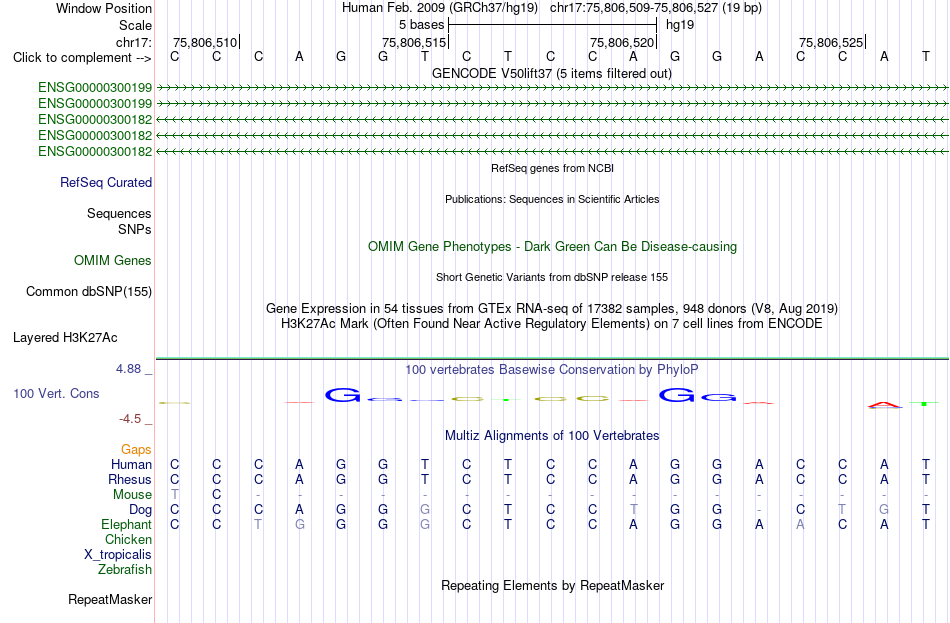Select the Elephant species label

tap(127, 524)
